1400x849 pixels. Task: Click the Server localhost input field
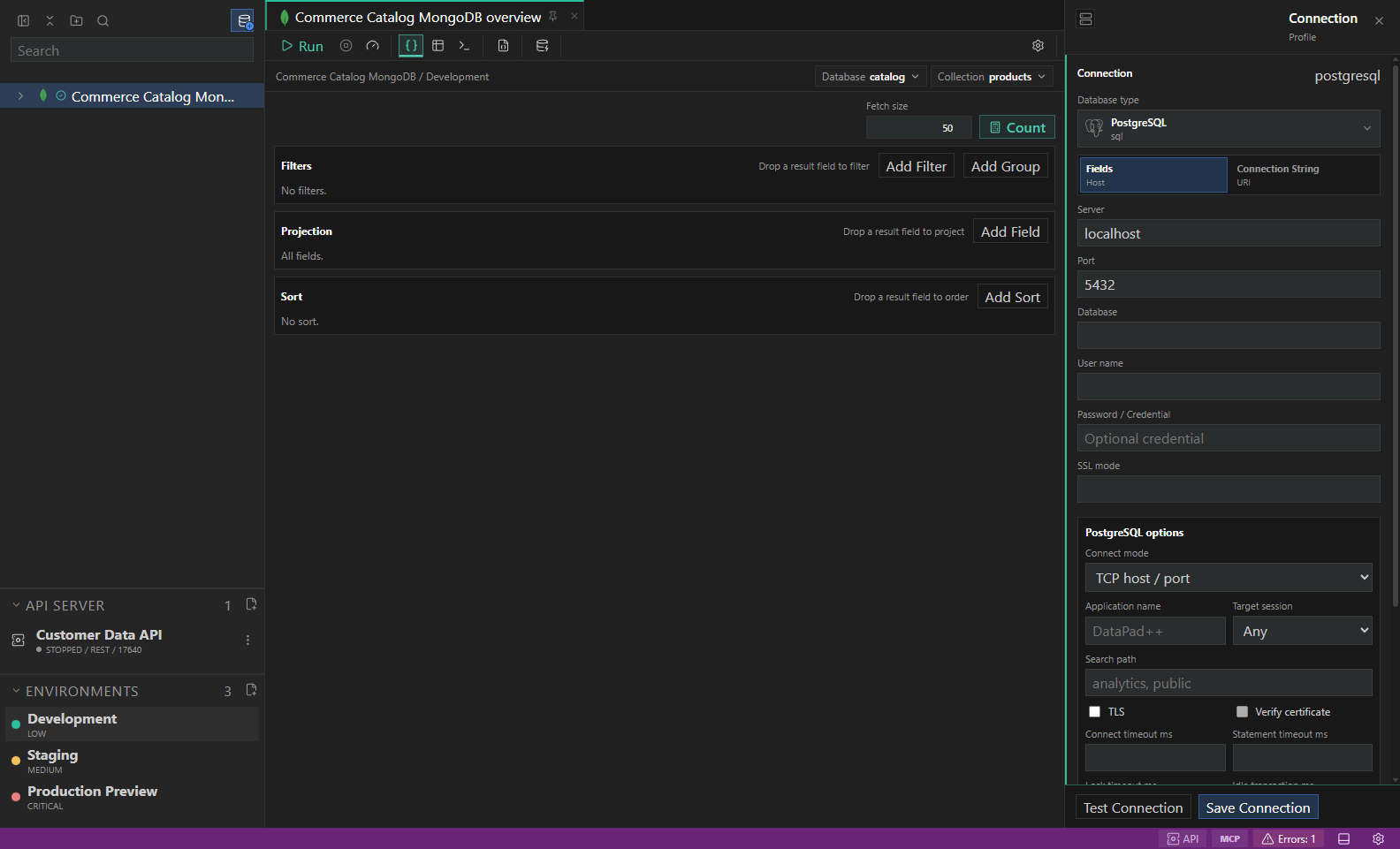(x=1229, y=233)
